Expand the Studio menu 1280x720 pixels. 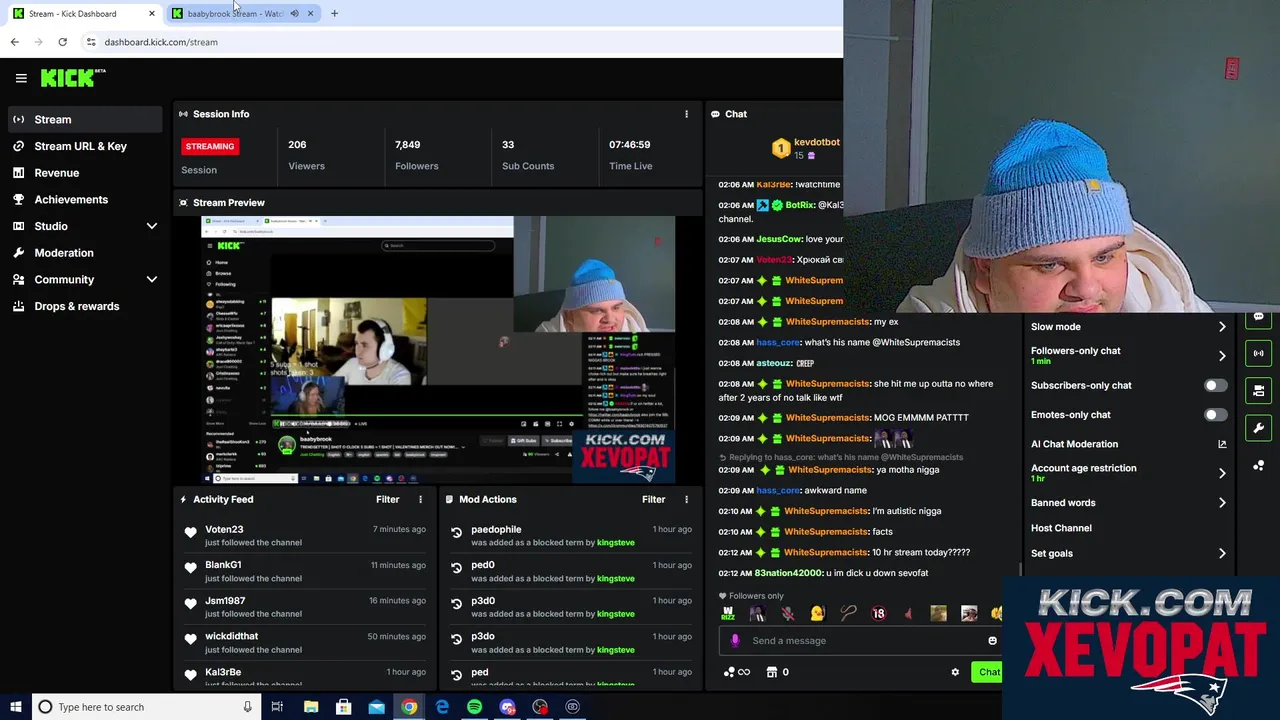tap(85, 226)
